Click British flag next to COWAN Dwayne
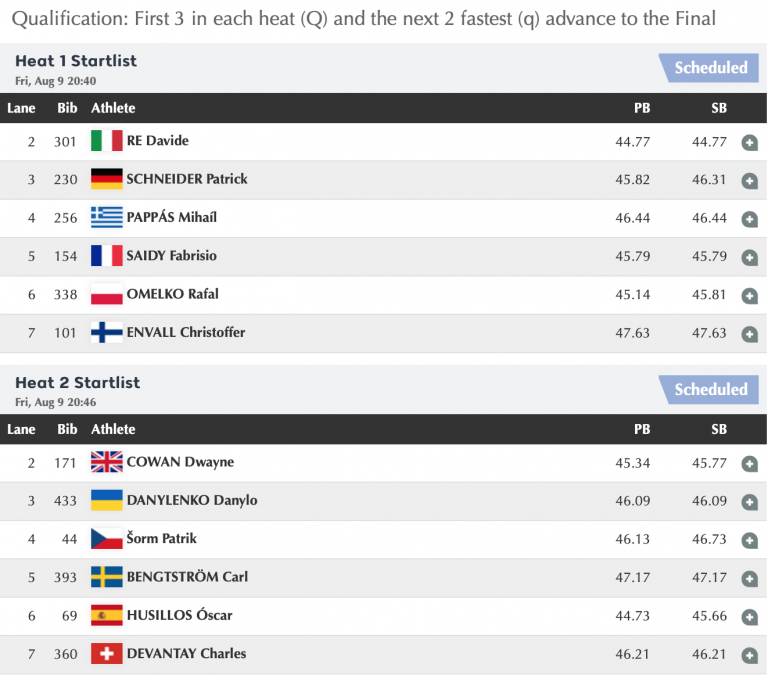This screenshot has width=768, height=675. [x=106, y=462]
